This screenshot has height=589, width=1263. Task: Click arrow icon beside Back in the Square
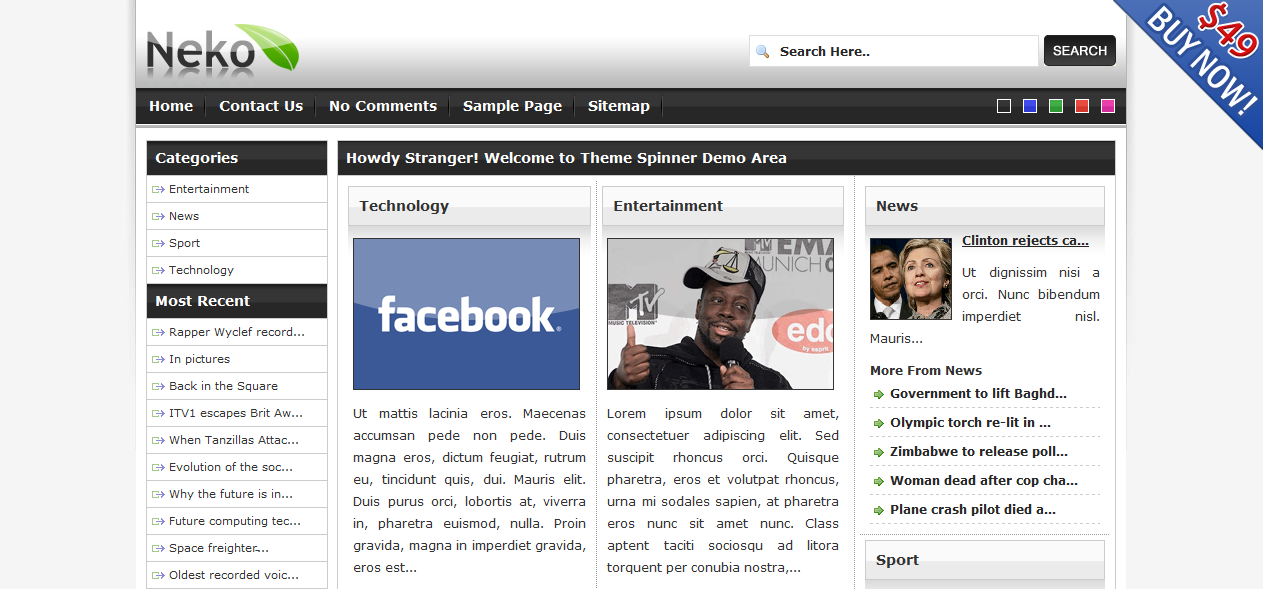(158, 386)
